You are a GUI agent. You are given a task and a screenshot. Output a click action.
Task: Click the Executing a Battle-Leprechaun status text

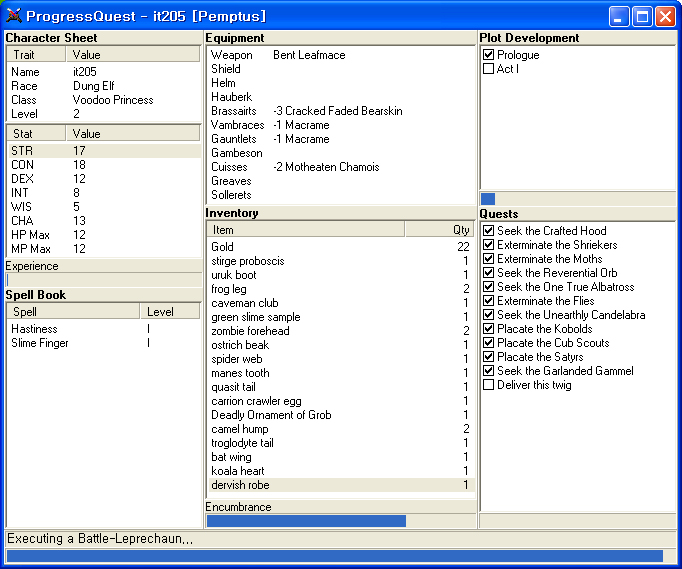coord(100,539)
